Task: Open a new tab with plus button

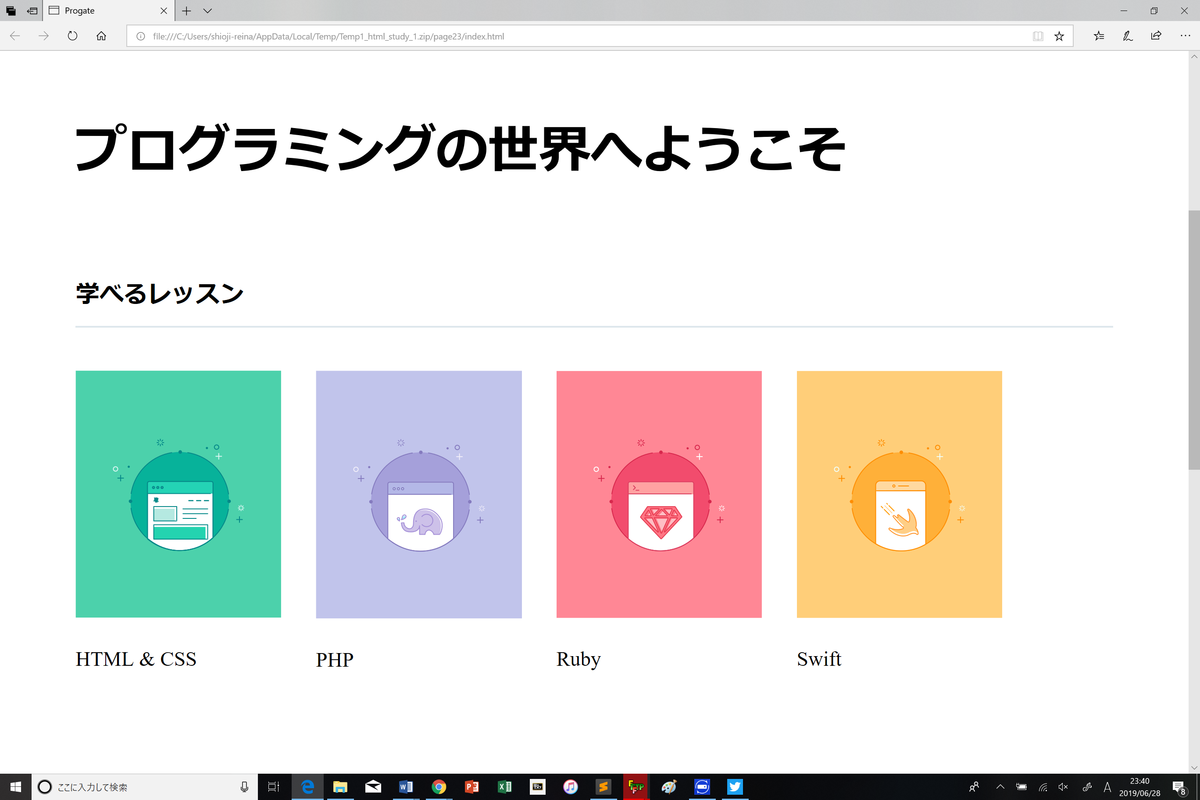Action: point(187,10)
